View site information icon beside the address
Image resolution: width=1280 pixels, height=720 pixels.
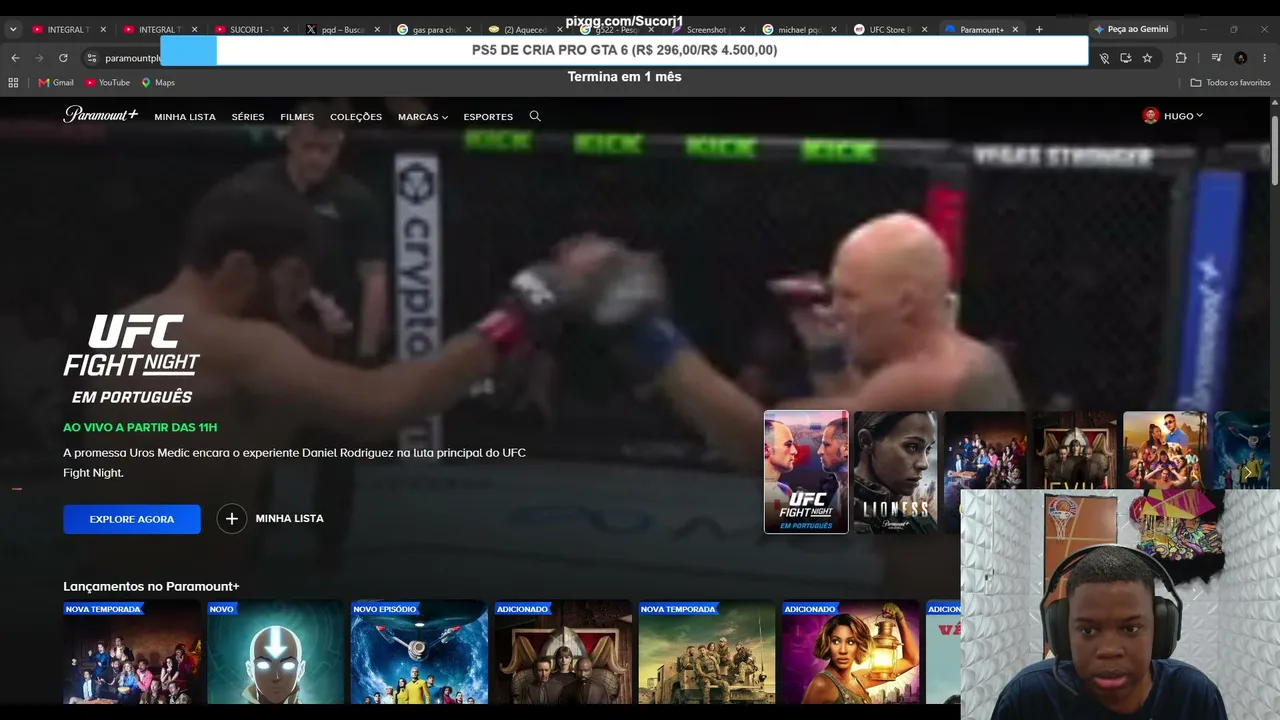[x=91, y=58]
